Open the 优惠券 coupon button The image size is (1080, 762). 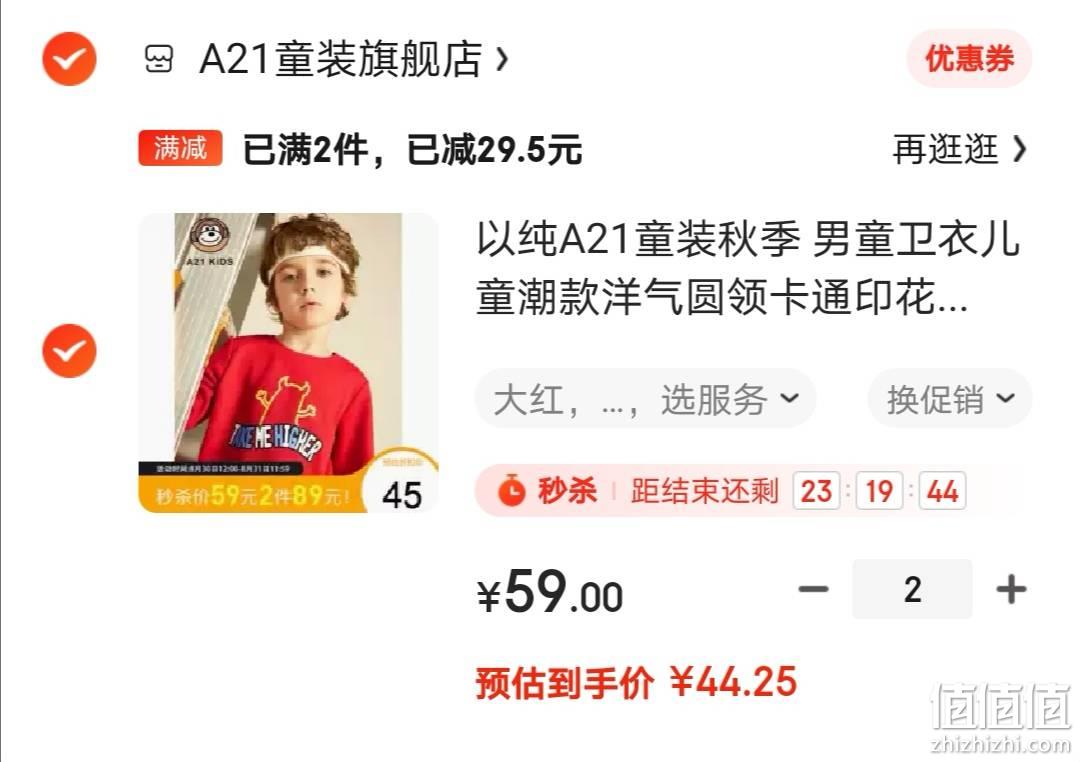(969, 59)
